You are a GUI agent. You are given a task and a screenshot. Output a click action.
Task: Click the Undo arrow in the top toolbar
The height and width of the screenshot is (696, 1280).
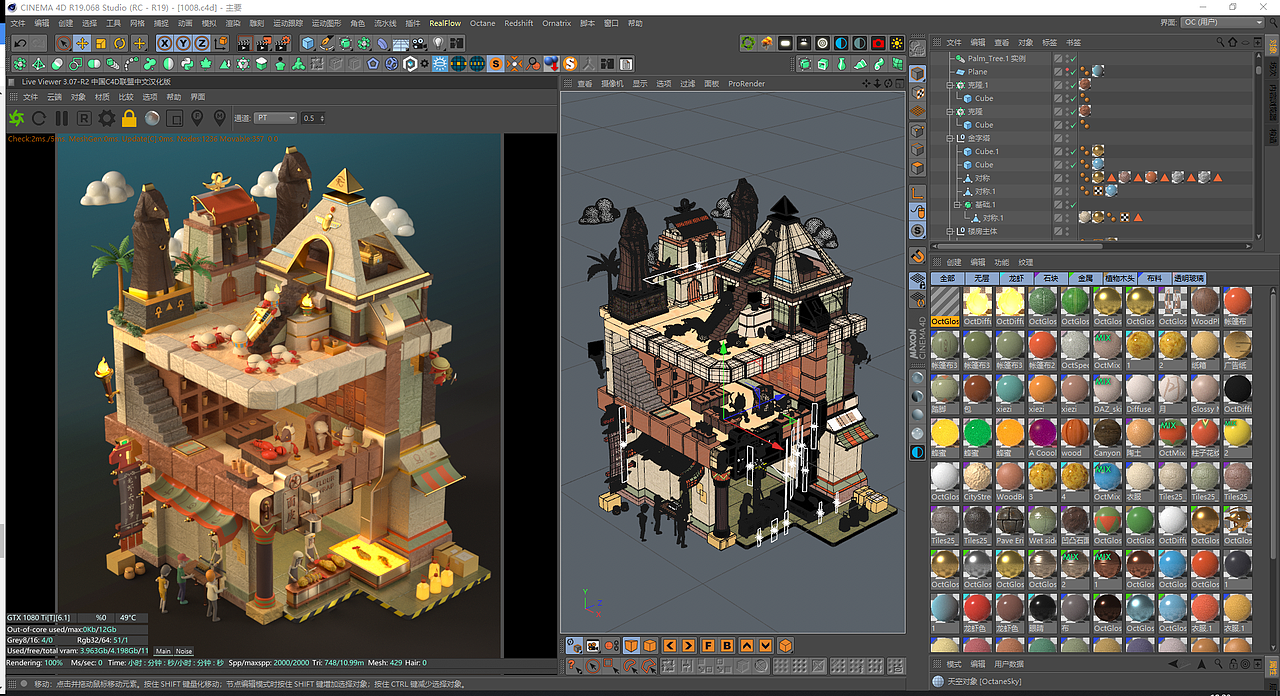click(21, 43)
